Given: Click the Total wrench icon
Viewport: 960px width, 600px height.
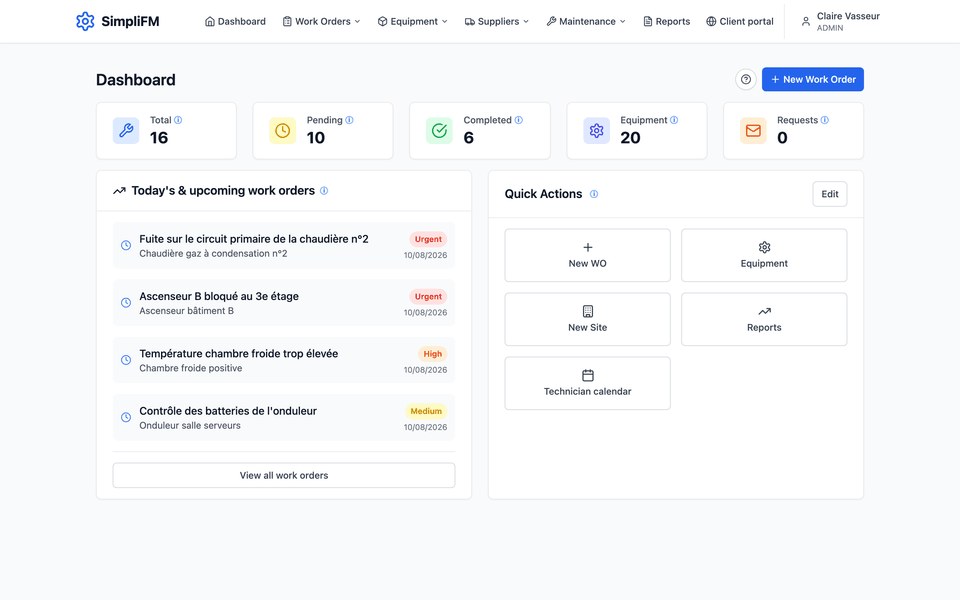Looking at the screenshot, I should point(126,130).
